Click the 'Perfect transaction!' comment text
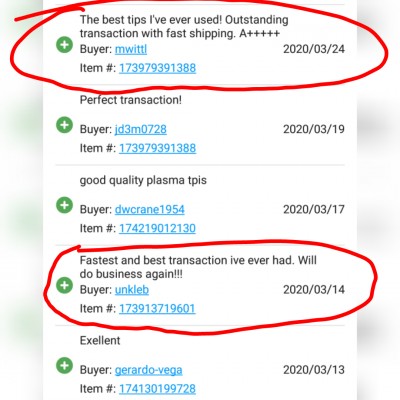Image resolution: width=400 pixels, height=400 pixels. click(131, 100)
